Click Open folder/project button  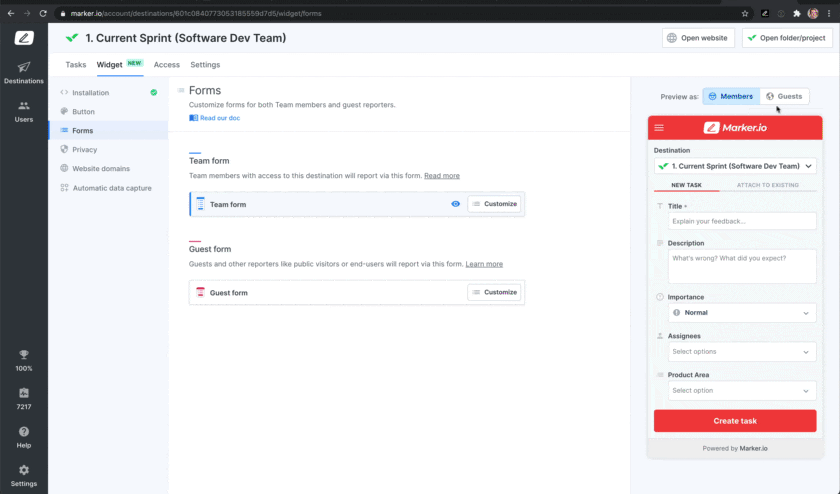pyautogui.click(x=787, y=38)
